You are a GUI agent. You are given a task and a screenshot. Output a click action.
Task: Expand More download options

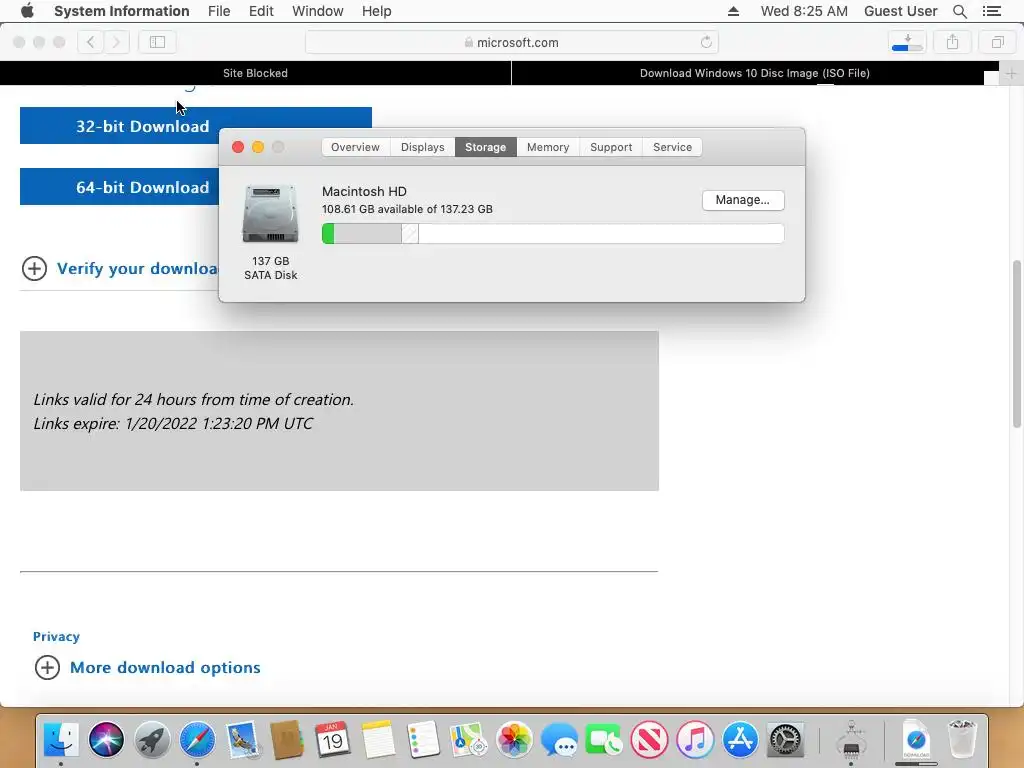47,667
